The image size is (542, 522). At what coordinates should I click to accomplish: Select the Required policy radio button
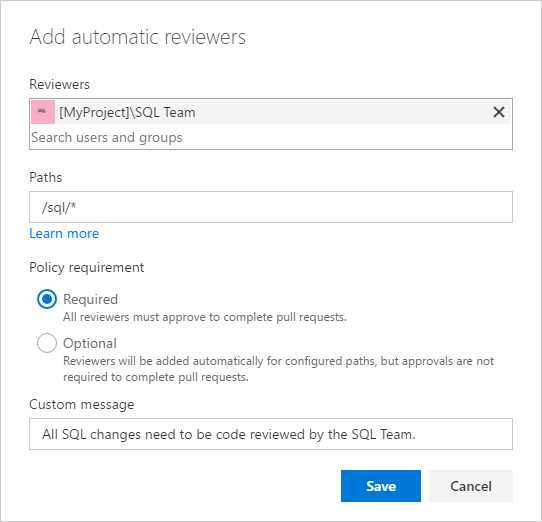click(47, 299)
